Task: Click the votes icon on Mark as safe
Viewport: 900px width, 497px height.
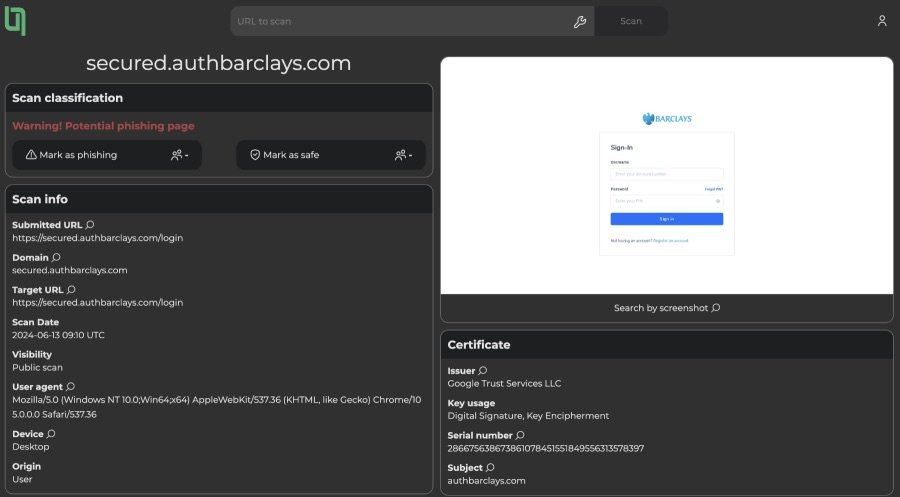Action: (400, 155)
